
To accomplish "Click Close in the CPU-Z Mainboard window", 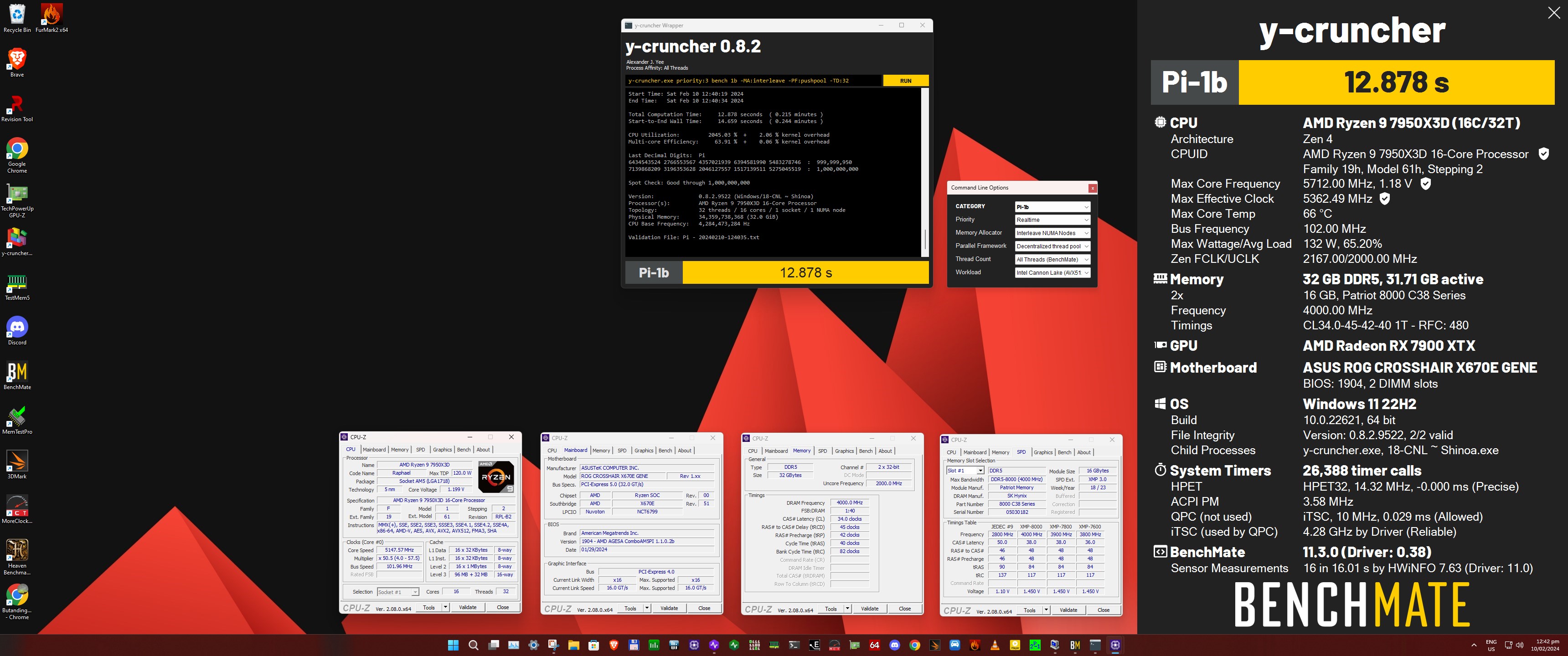I will coord(704,609).
